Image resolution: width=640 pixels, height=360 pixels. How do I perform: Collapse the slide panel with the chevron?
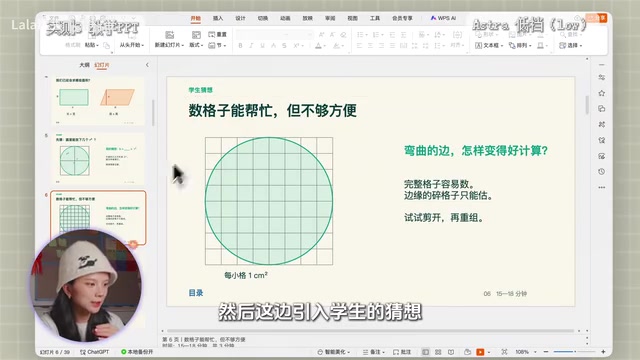pos(147,65)
